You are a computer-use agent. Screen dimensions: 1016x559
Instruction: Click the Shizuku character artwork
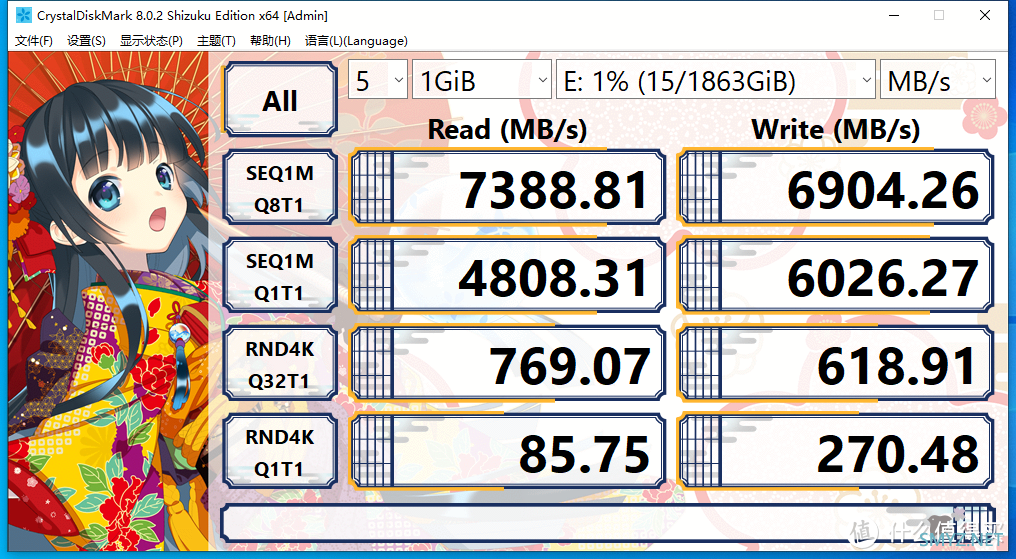pos(108,301)
